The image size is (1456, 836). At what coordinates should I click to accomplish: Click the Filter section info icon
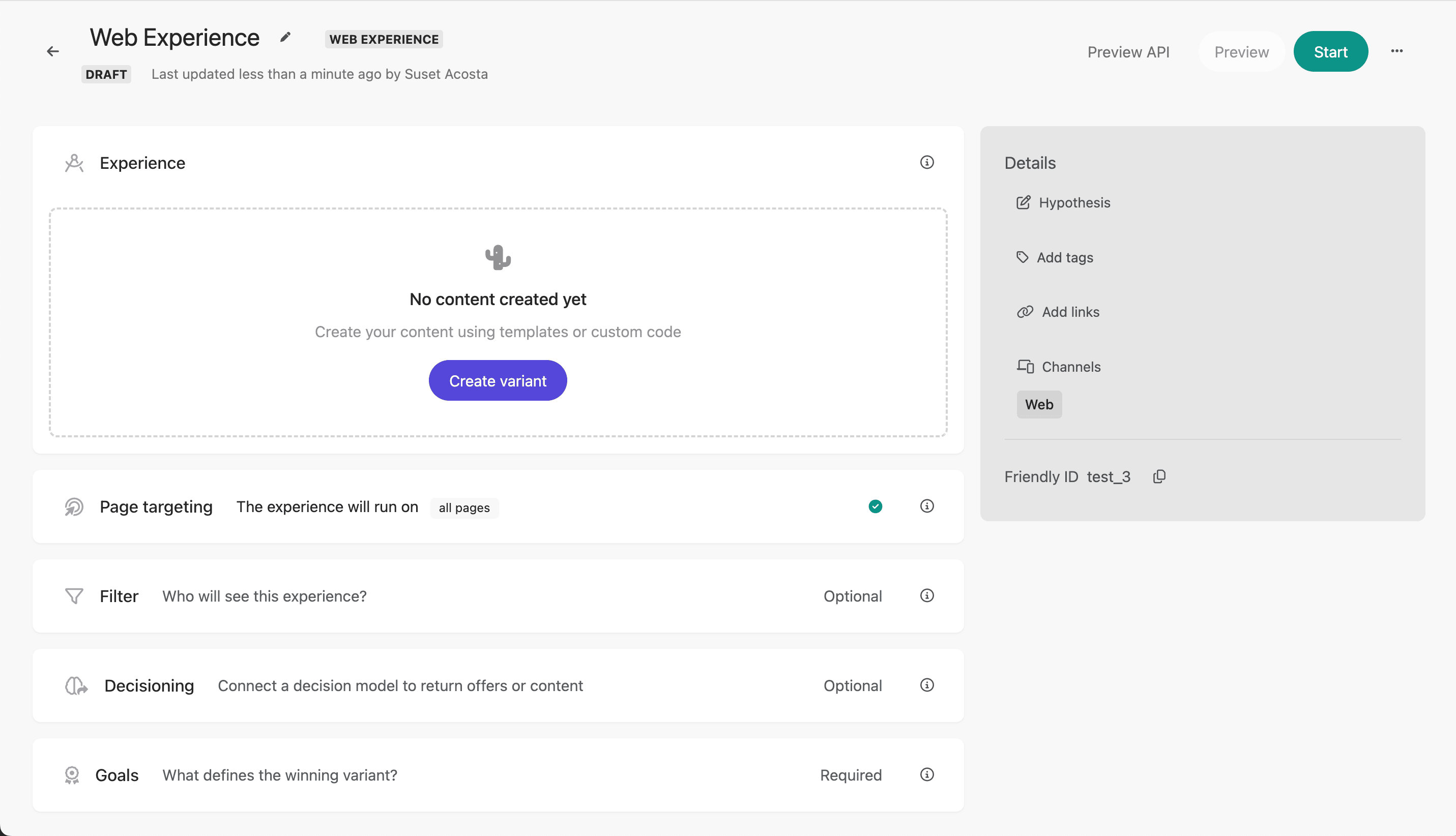pyautogui.click(x=926, y=595)
